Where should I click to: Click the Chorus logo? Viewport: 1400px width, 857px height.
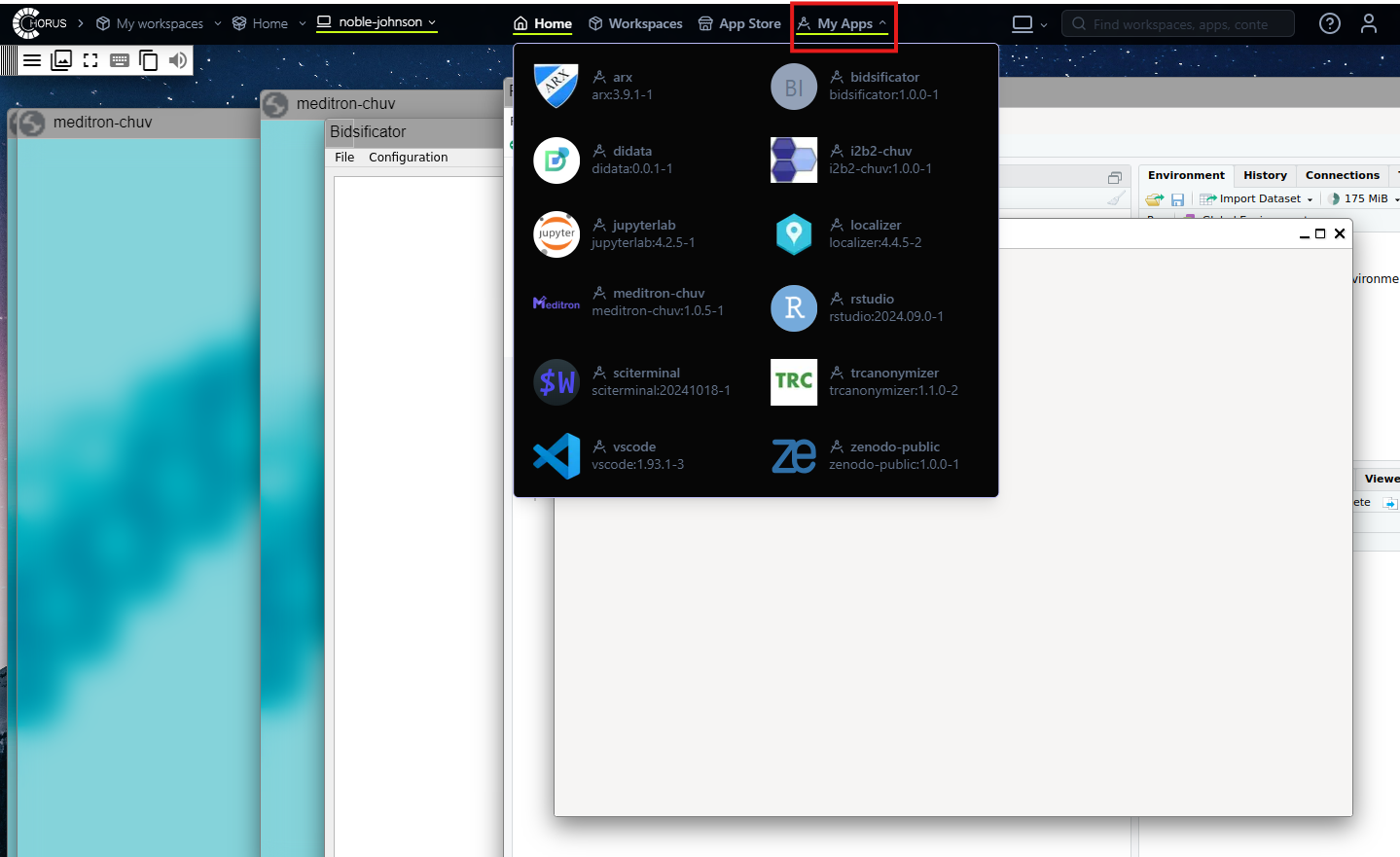click(x=40, y=23)
